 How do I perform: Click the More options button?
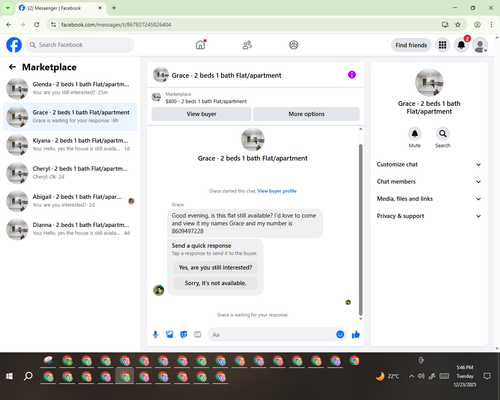pyautogui.click(x=306, y=114)
